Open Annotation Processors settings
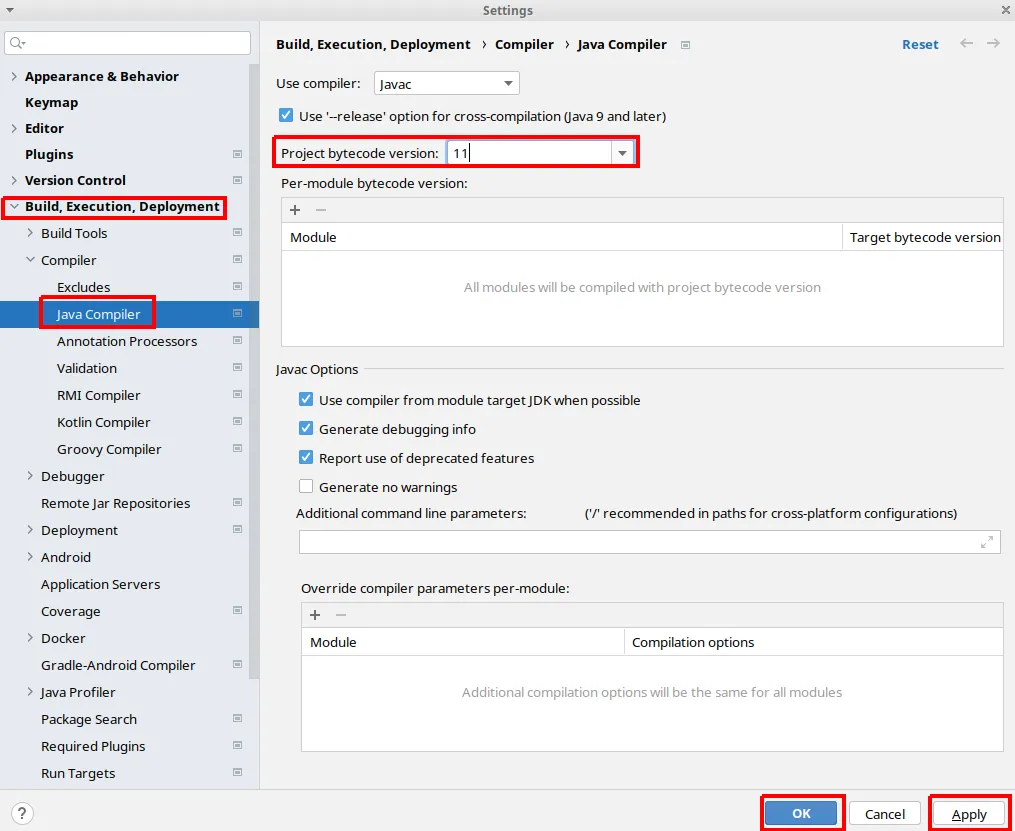 click(x=127, y=341)
